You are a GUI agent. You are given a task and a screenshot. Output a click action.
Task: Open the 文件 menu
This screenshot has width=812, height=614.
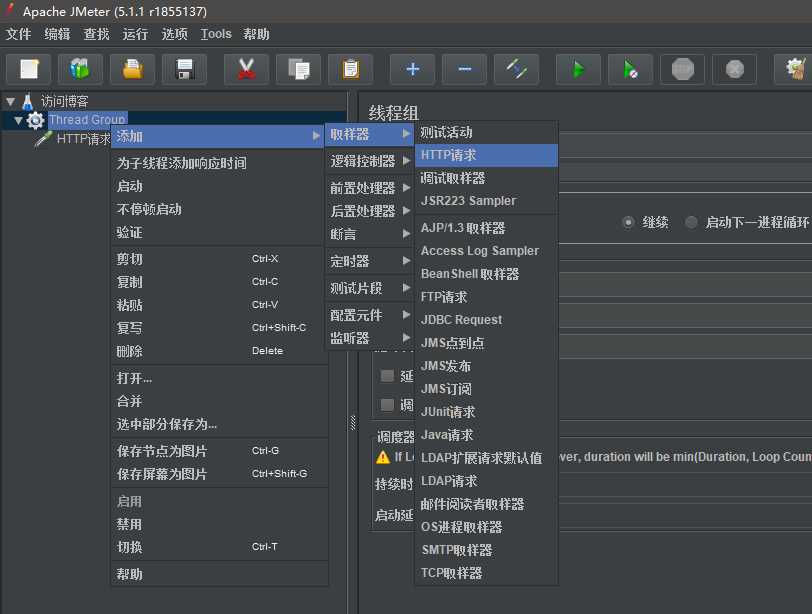click(x=19, y=34)
